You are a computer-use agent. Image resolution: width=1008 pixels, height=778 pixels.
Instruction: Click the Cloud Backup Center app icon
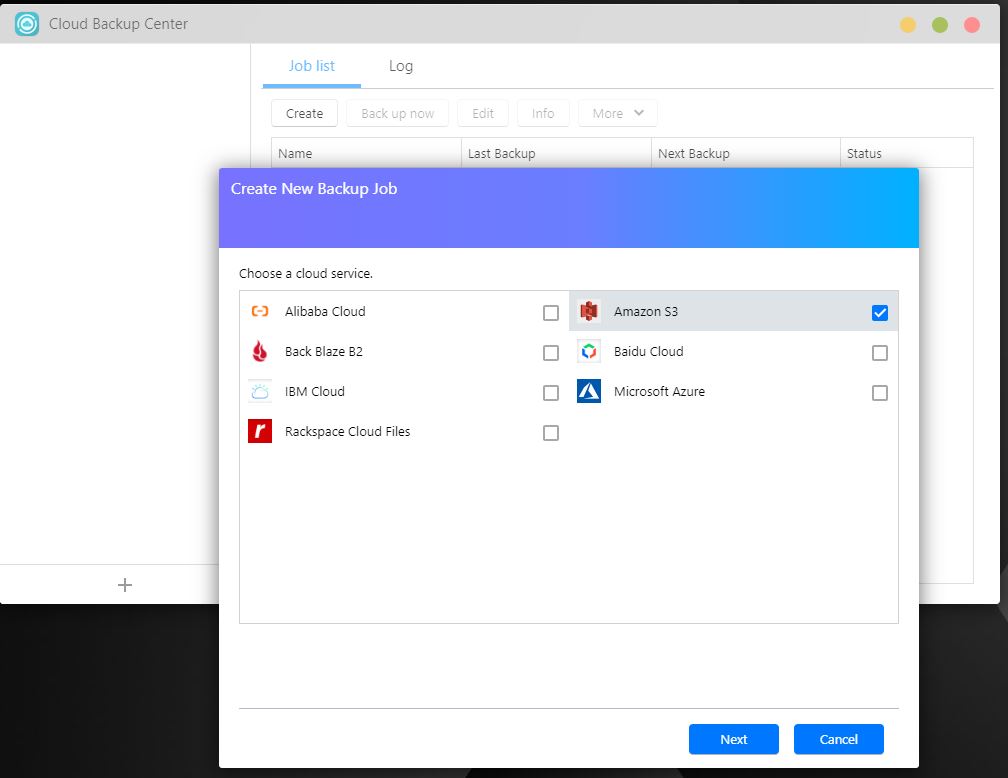(x=27, y=24)
